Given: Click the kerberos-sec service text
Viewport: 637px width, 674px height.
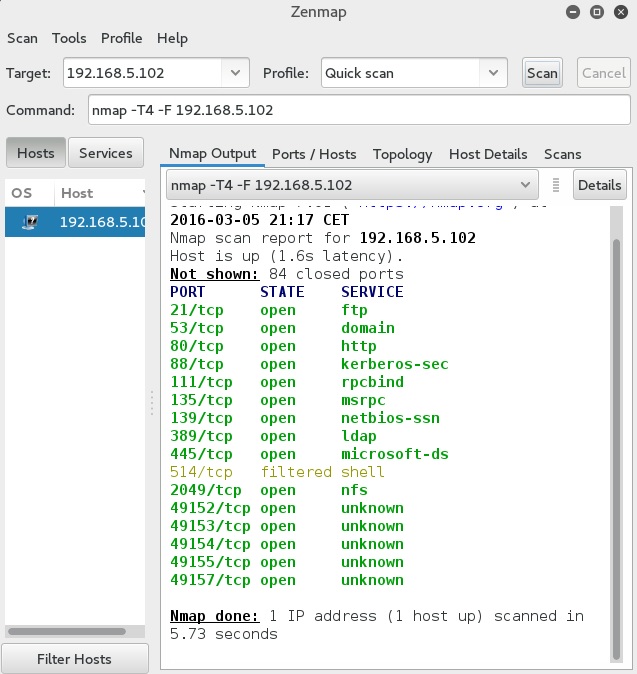Looking at the screenshot, I should [x=395, y=364].
